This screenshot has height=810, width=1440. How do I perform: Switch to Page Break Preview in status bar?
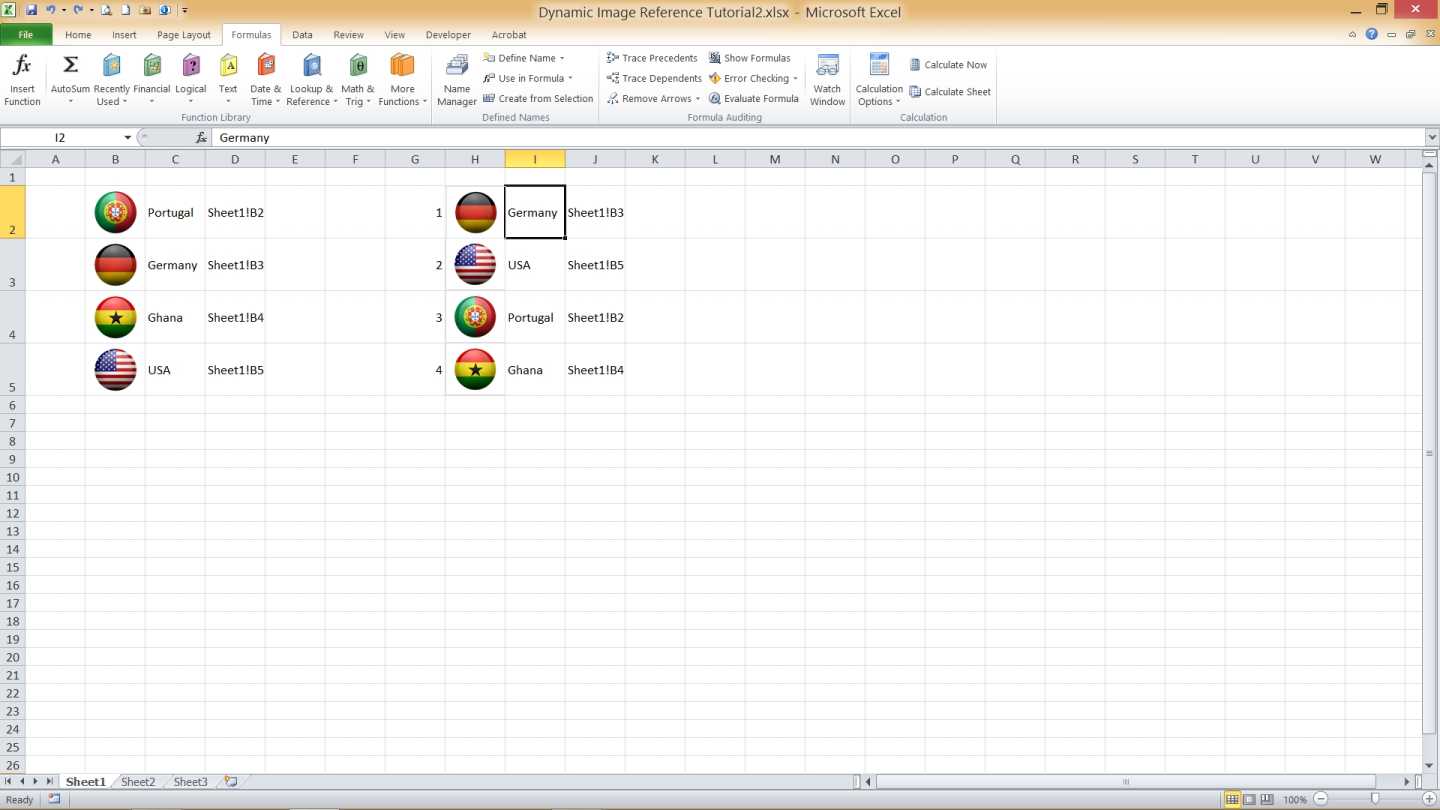(1267, 799)
